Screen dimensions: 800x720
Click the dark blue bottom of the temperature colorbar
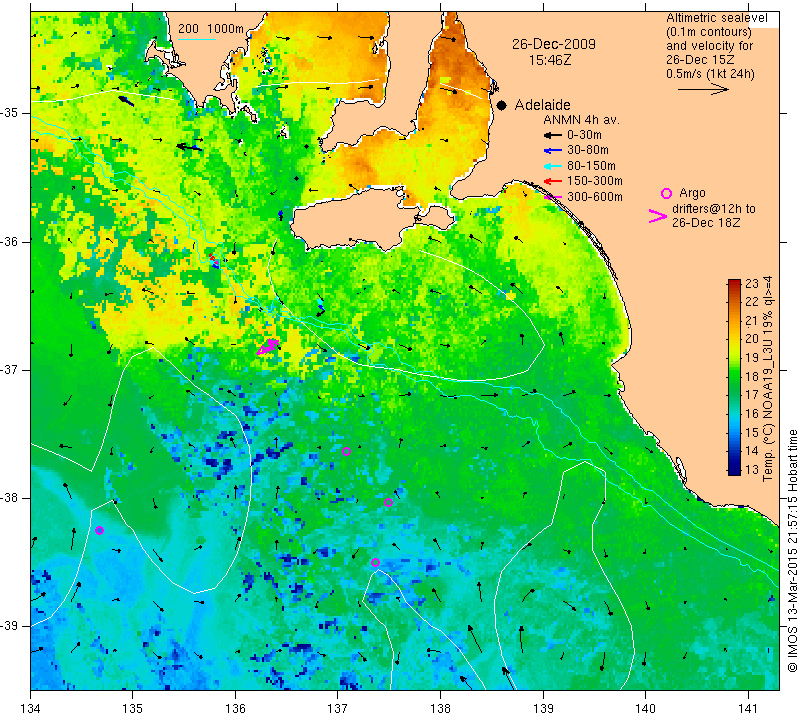[x=734, y=470]
